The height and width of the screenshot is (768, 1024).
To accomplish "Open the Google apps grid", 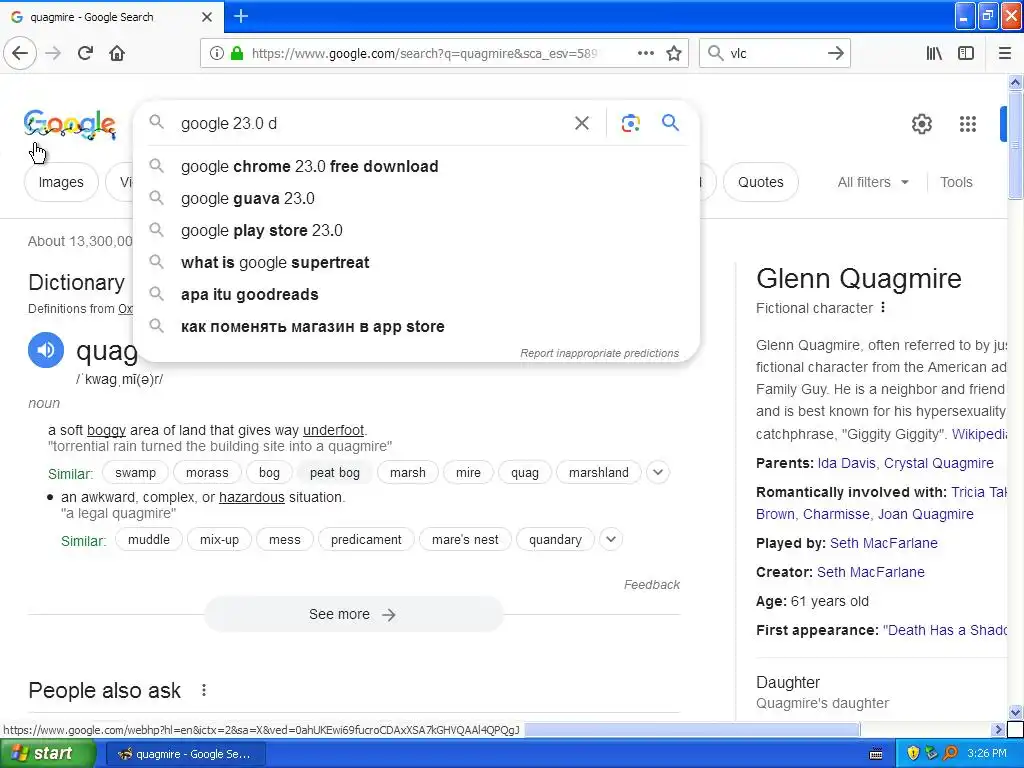I will pyautogui.click(x=967, y=123).
